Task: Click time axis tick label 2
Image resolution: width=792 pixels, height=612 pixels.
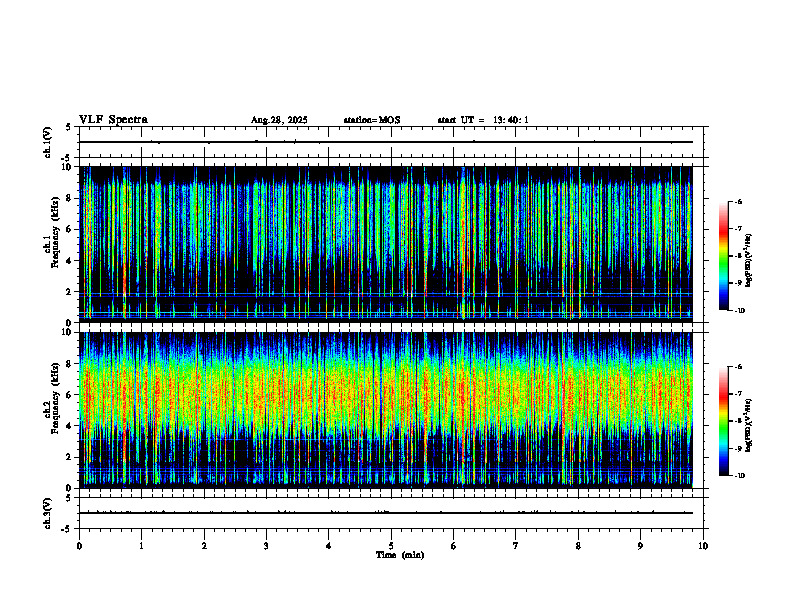Action: coord(204,546)
